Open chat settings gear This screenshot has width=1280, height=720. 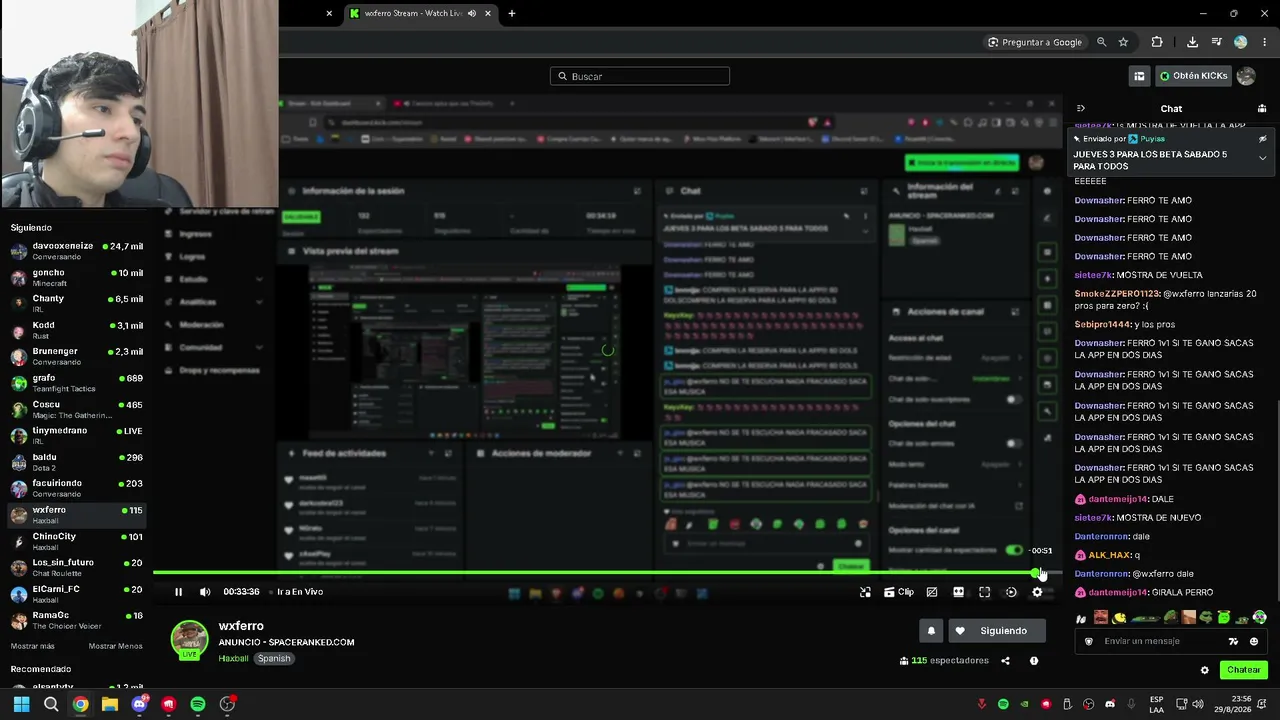click(x=1205, y=670)
